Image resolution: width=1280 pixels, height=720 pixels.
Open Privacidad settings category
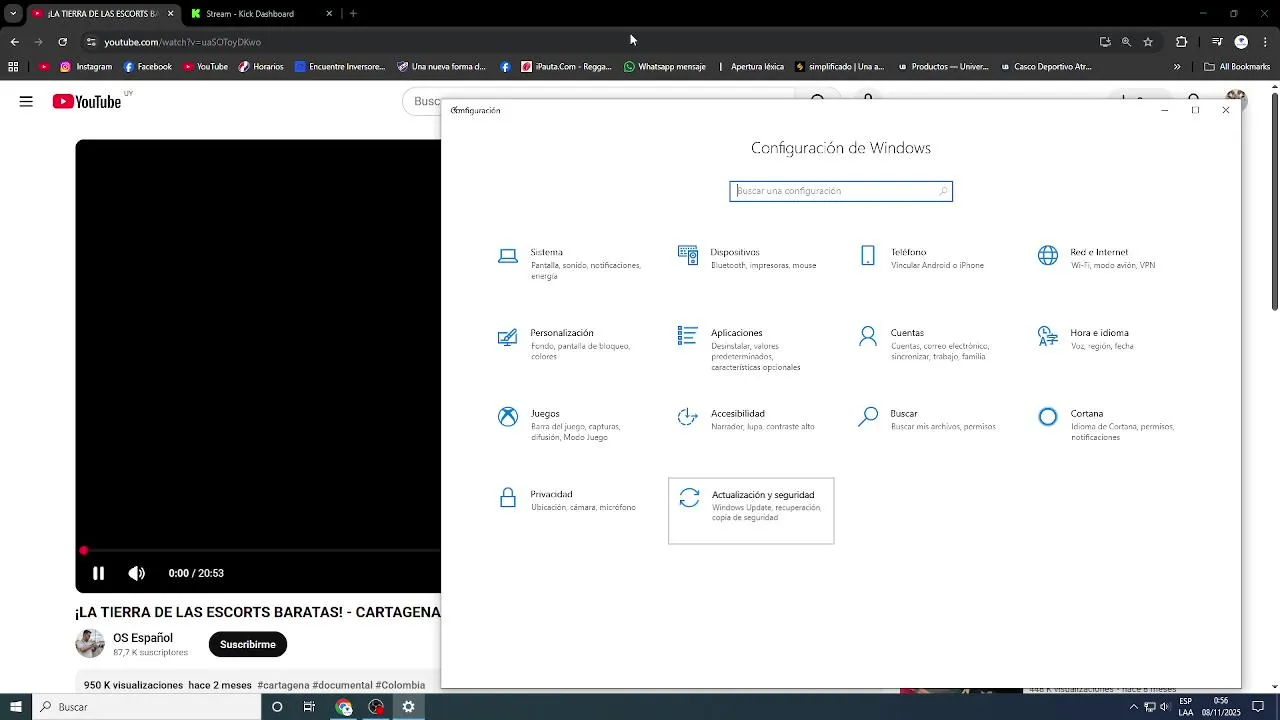pos(570,500)
